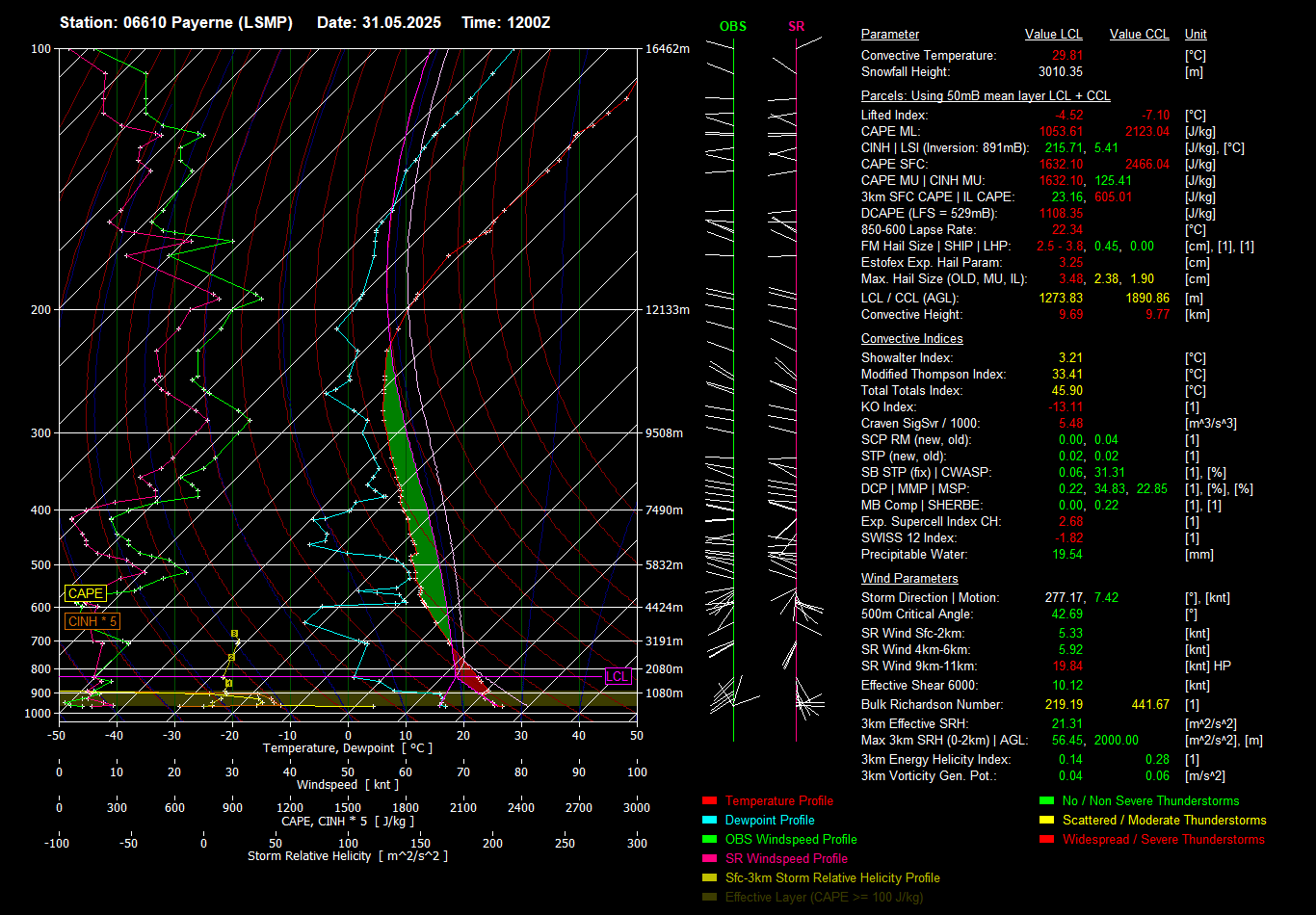Click the pink SR Windspeed Profile swatch

point(710,859)
